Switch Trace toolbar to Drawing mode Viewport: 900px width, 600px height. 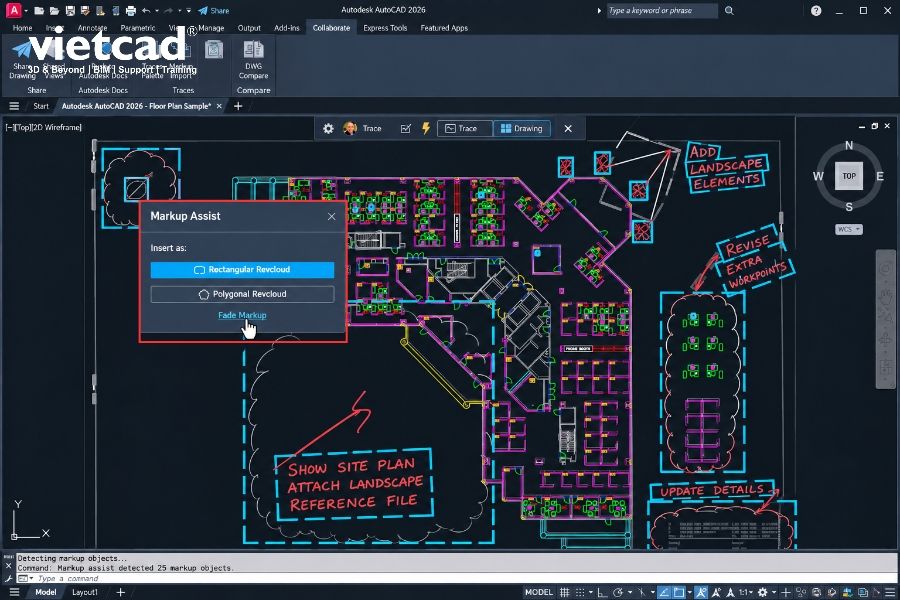point(522,129)
